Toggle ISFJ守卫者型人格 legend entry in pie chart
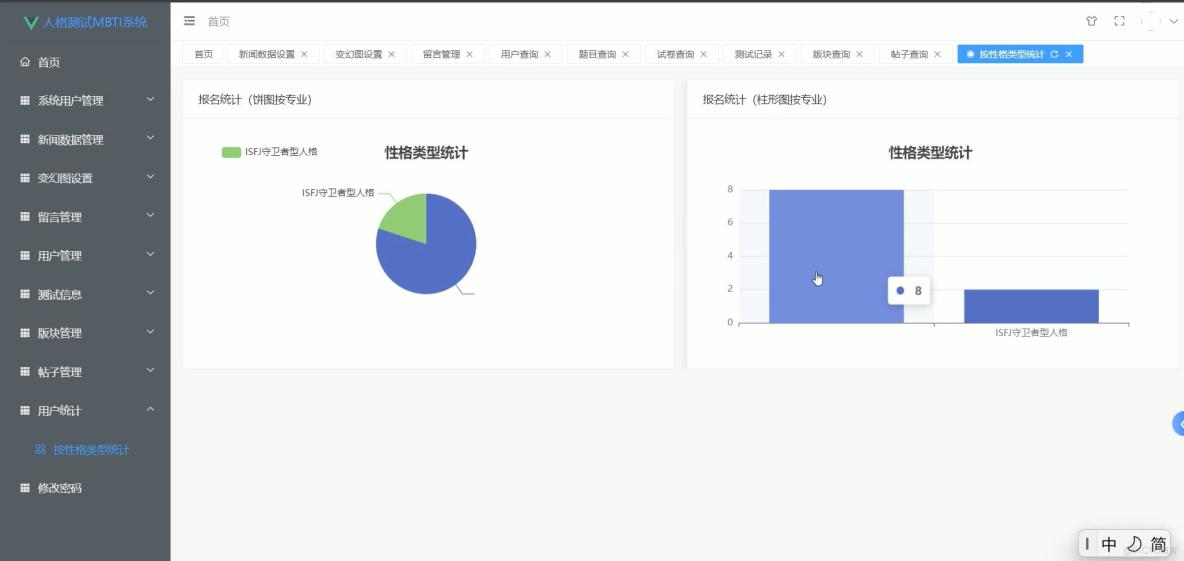This screenshot has height=561, width=1184. (270, 152)
